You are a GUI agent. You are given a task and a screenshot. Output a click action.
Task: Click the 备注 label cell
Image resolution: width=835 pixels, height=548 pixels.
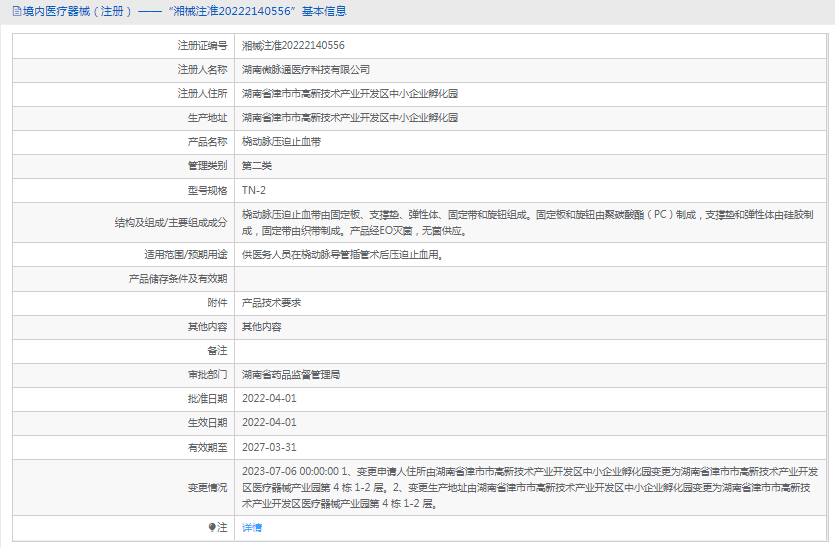pyautogui.click(x=124, y=350)
